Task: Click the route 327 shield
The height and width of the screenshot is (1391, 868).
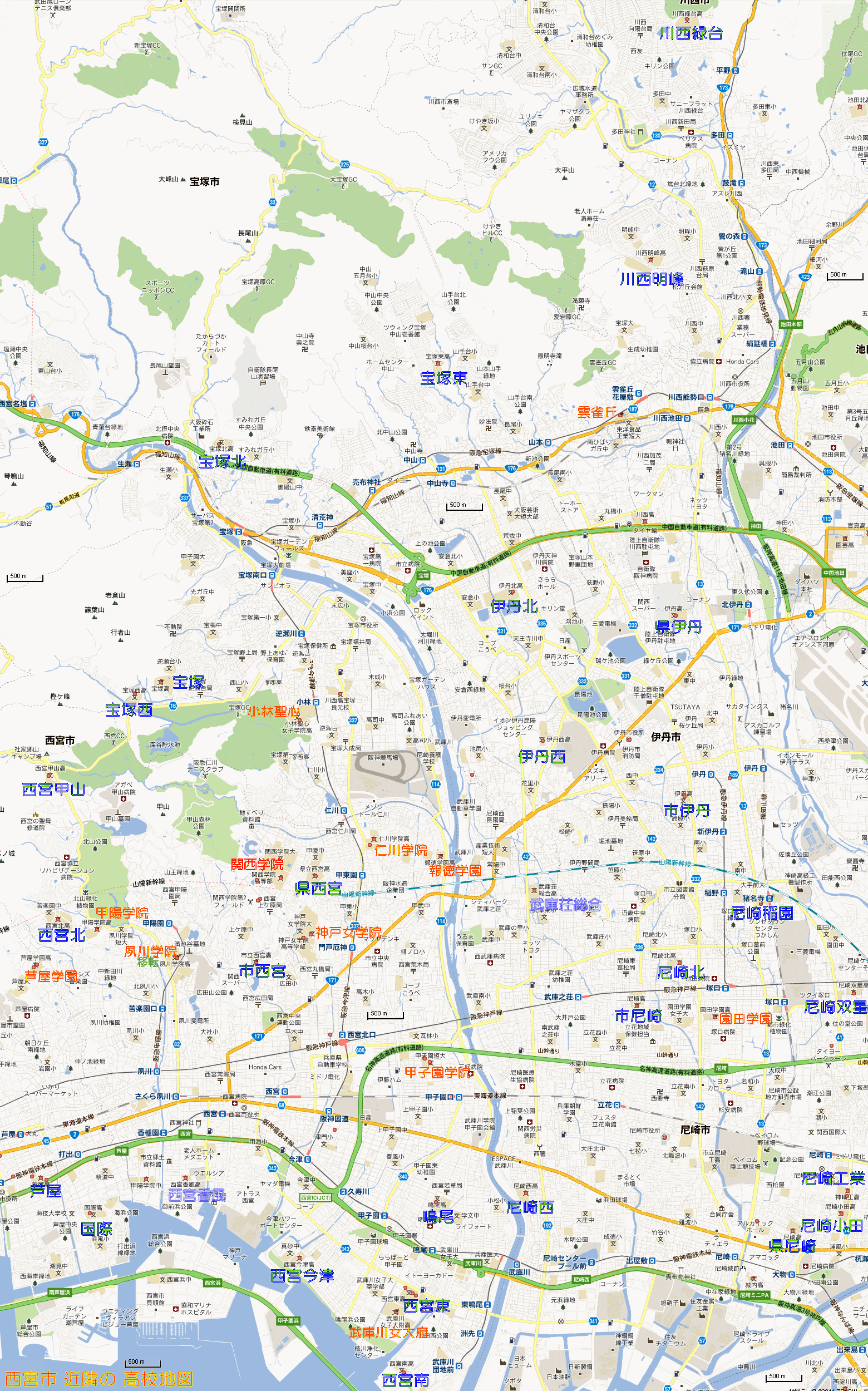Action: click(x=43, y=142)
